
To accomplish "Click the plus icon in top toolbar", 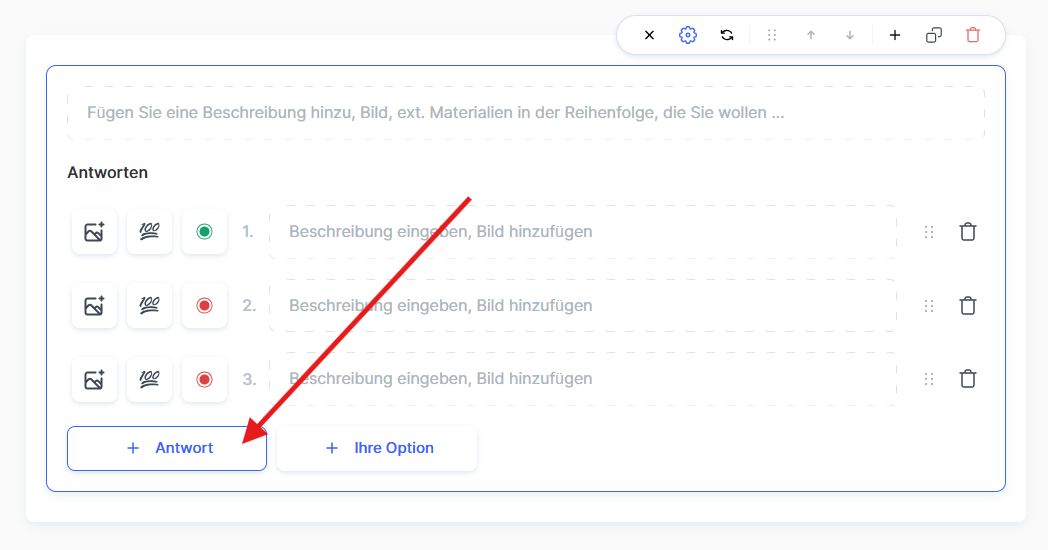I will [895, 35].
